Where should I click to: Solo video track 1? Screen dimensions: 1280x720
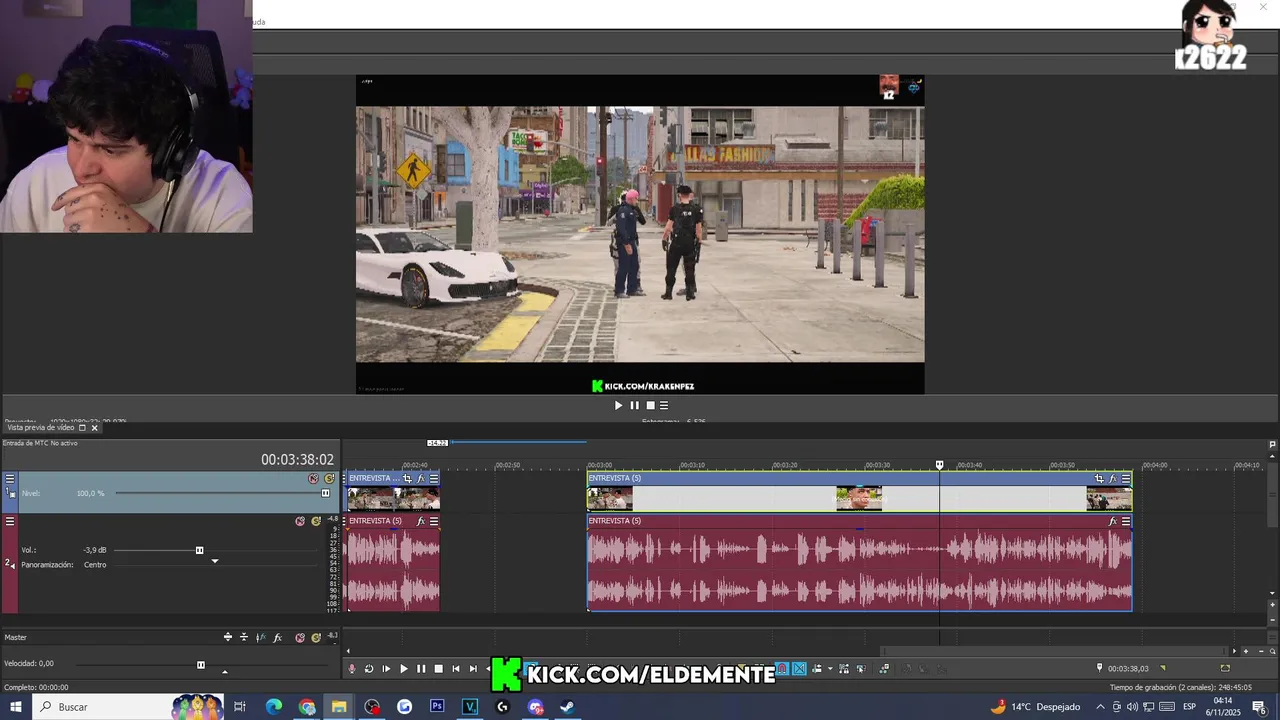pos(329,479)
